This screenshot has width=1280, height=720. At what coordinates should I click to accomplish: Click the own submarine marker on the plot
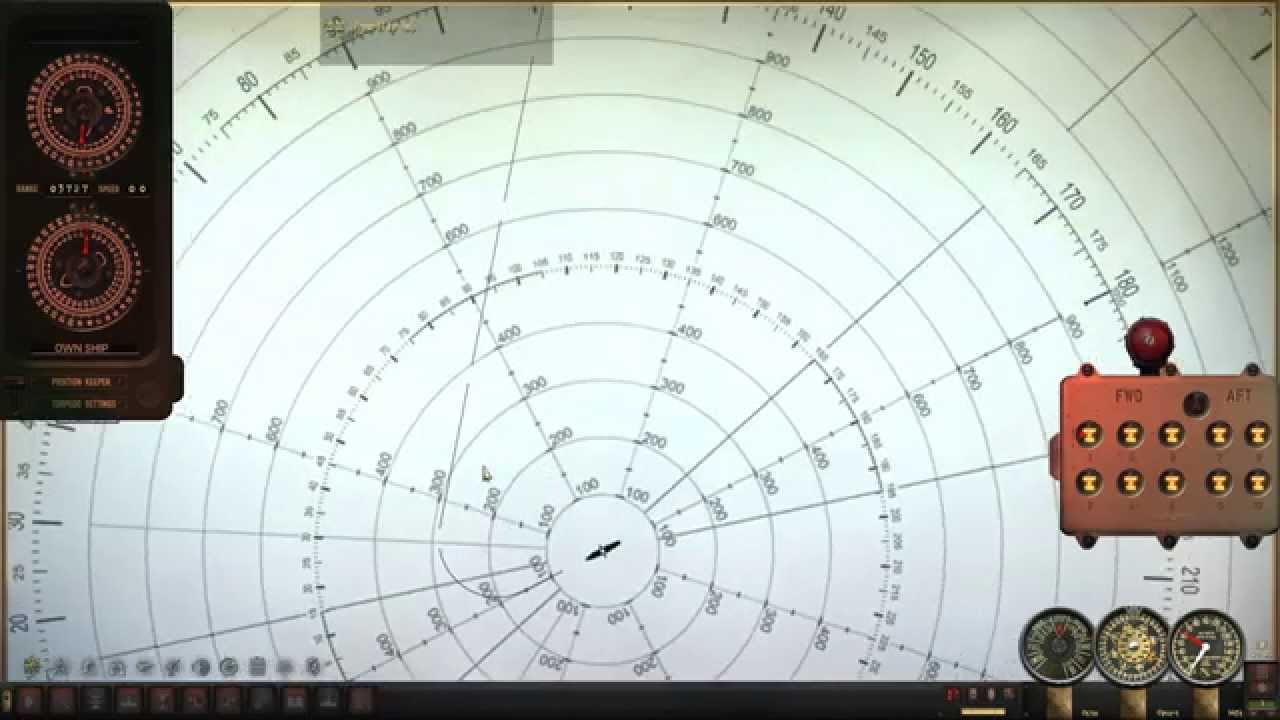click(x=603, y=550)
